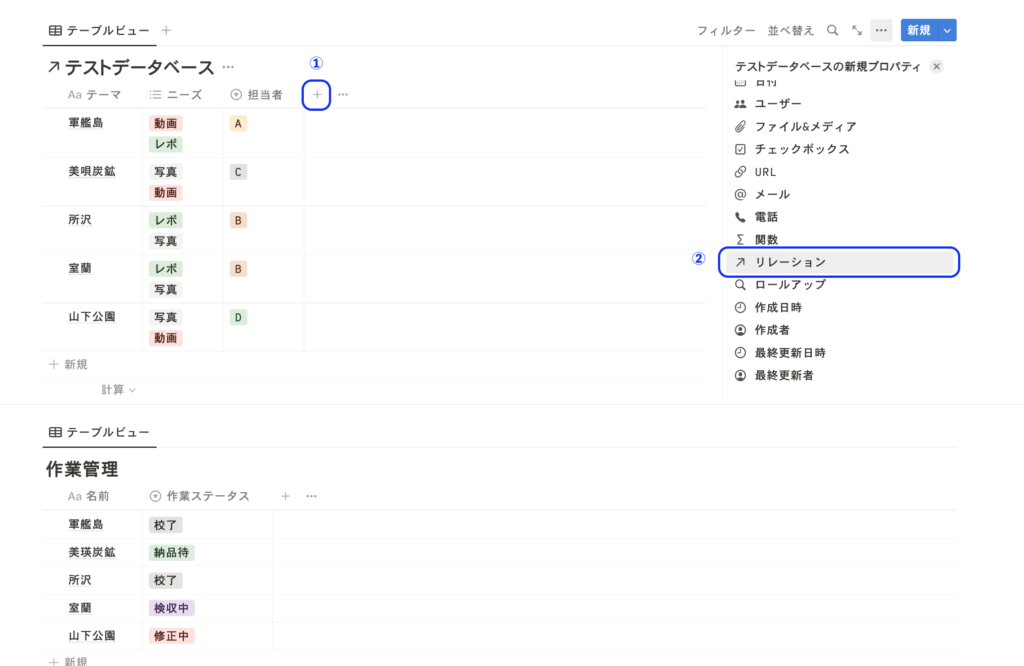Click the ... icon in the 作業管理 column headers
The width and height of the screenshot is (1024, 666).
311,495
